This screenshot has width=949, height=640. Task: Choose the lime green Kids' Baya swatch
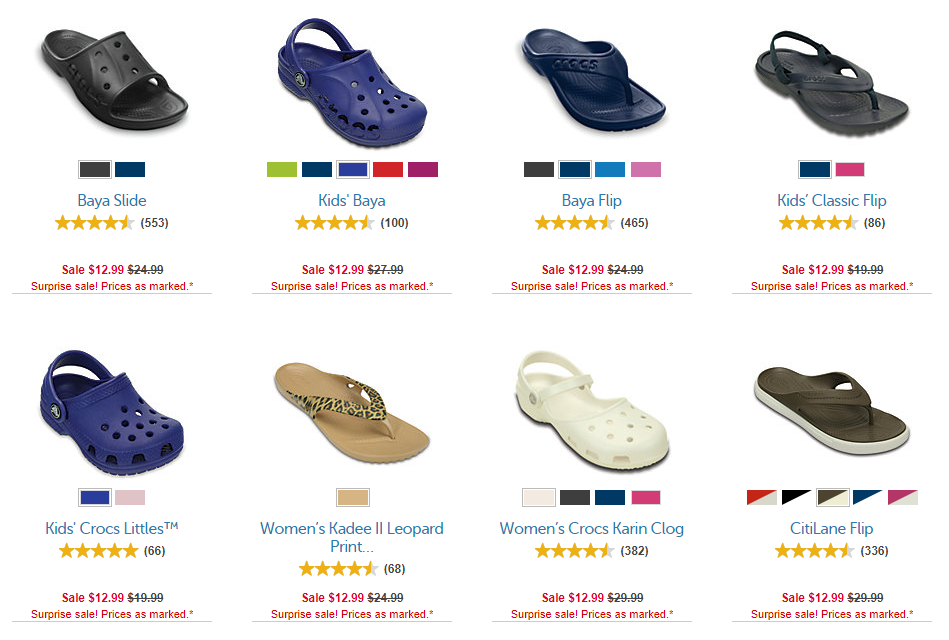pos(282,170)
